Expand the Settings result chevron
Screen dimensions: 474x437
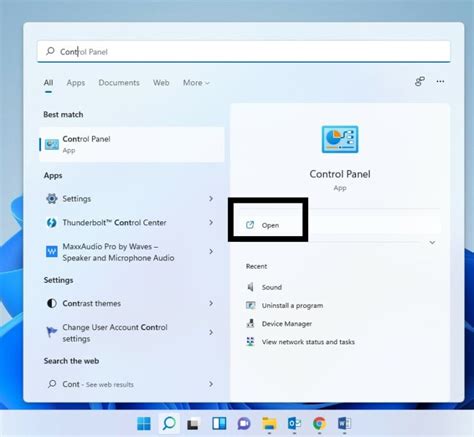click(211, 199)
